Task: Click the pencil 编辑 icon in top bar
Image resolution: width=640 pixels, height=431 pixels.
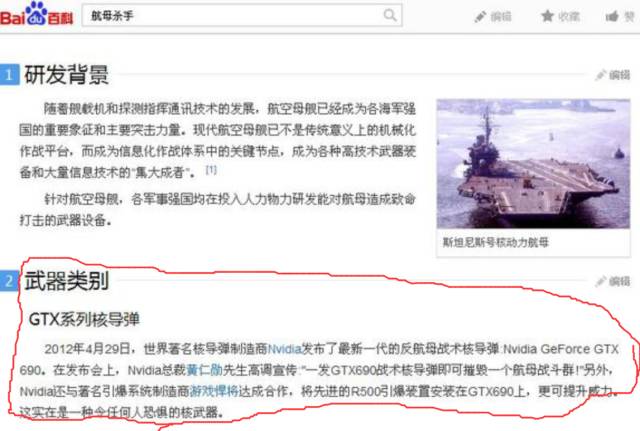Action: click(x=480, y=17)
